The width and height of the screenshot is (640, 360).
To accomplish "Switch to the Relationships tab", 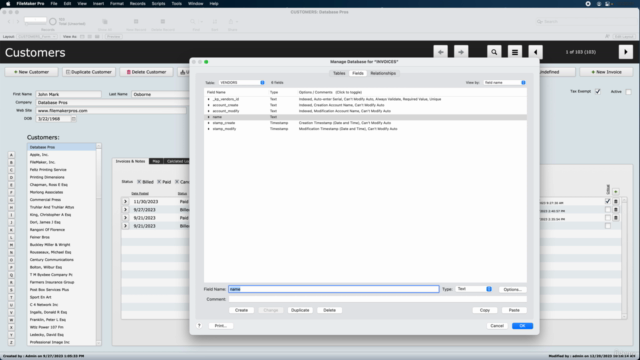I will 383,73.
